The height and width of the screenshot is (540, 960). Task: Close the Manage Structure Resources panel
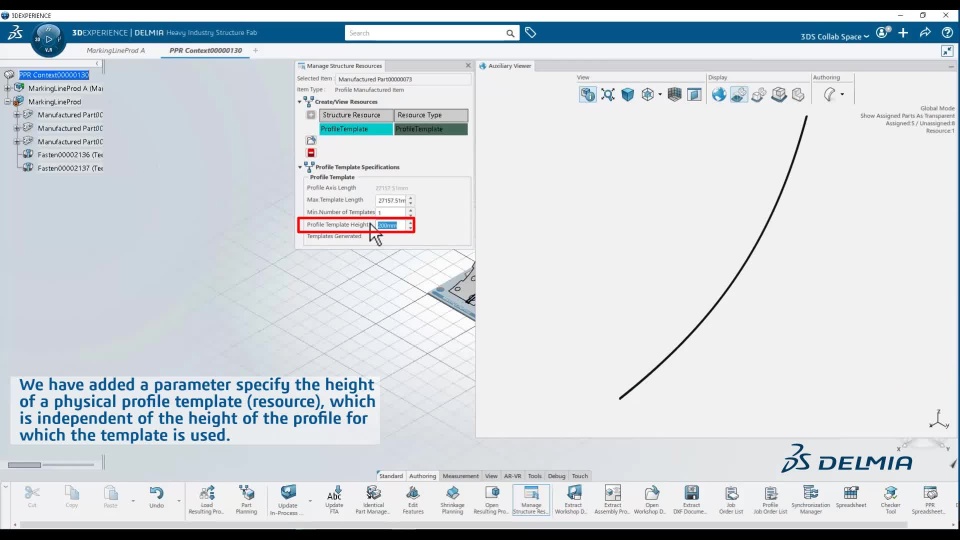(468, 65)
